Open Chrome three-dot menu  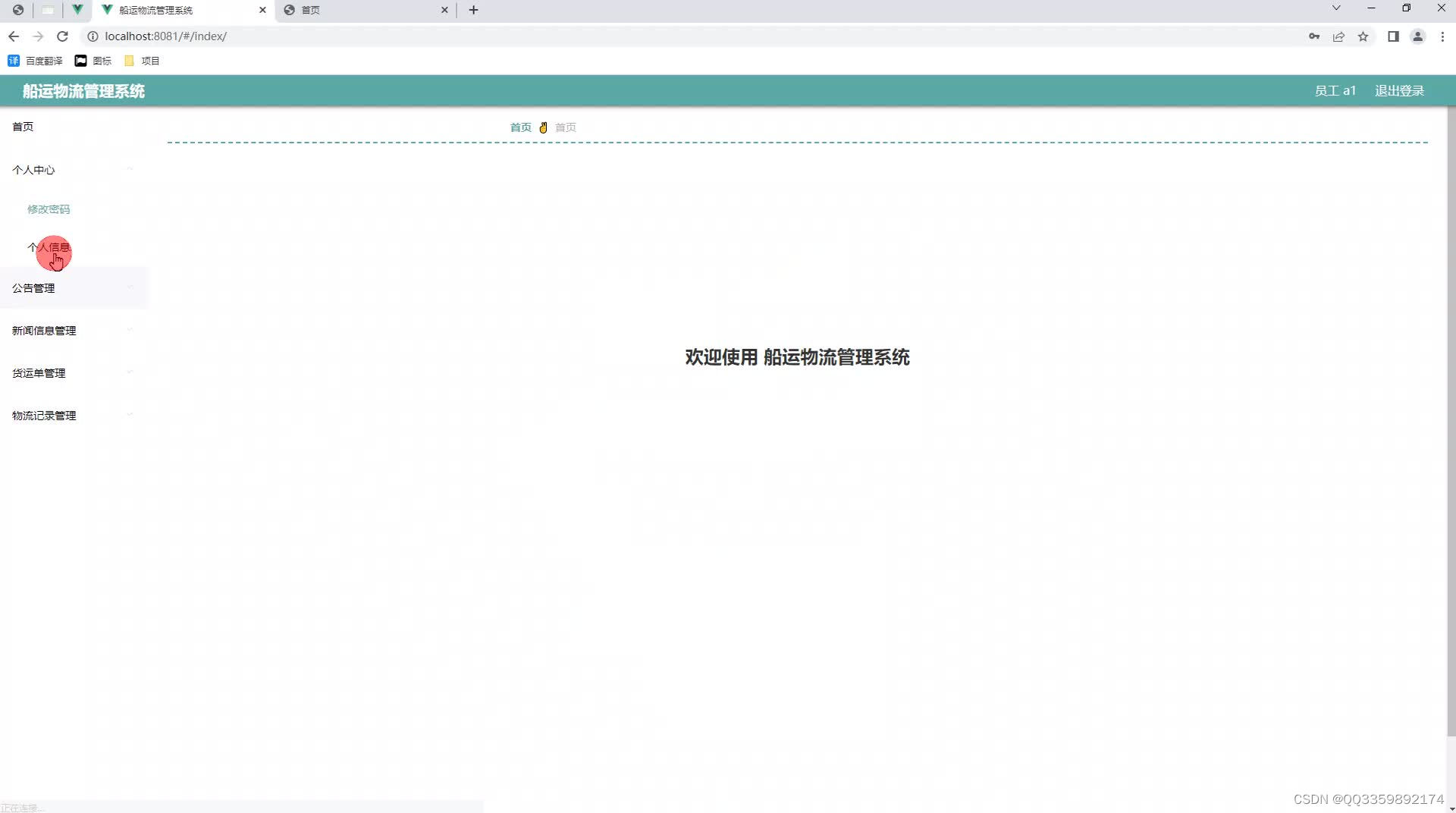point(1442,36)
